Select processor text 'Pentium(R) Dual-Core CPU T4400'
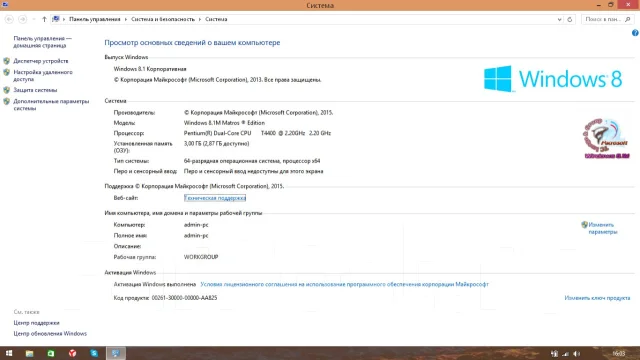This screenshot has height=360, width=640. pyautogui.click(x=230, y=133)
